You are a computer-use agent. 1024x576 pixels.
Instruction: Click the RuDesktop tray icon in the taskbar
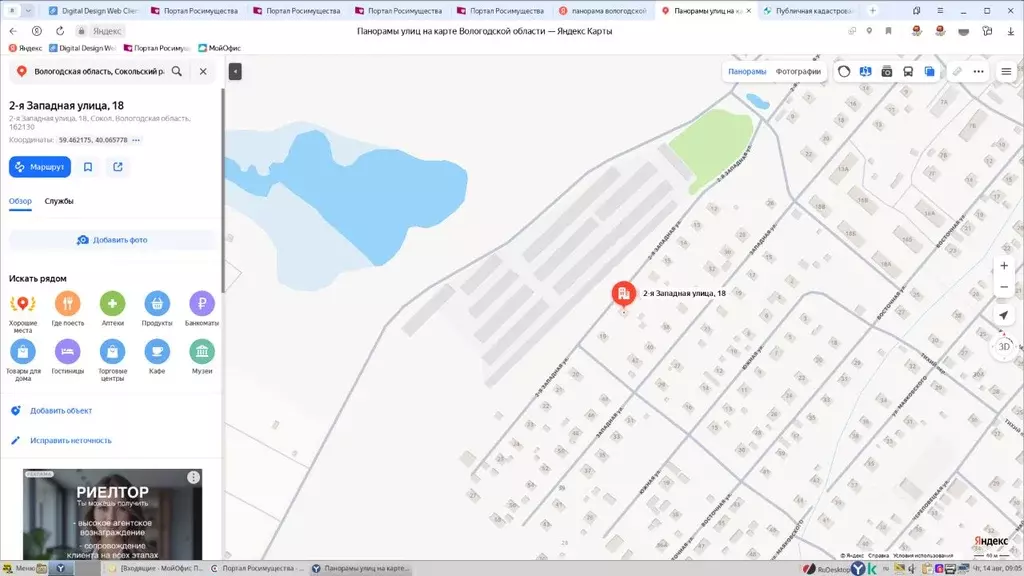(826, 569)
